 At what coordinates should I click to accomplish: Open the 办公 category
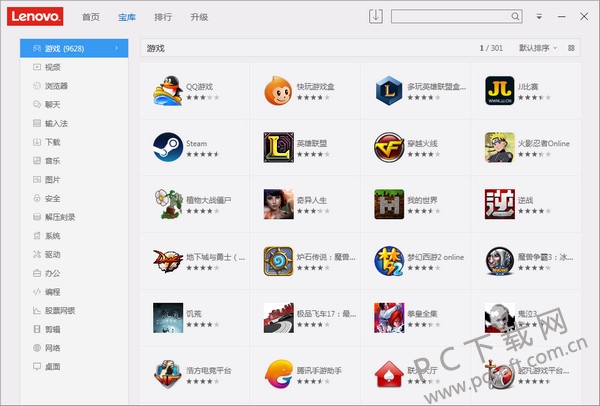[x=74, y=273]
